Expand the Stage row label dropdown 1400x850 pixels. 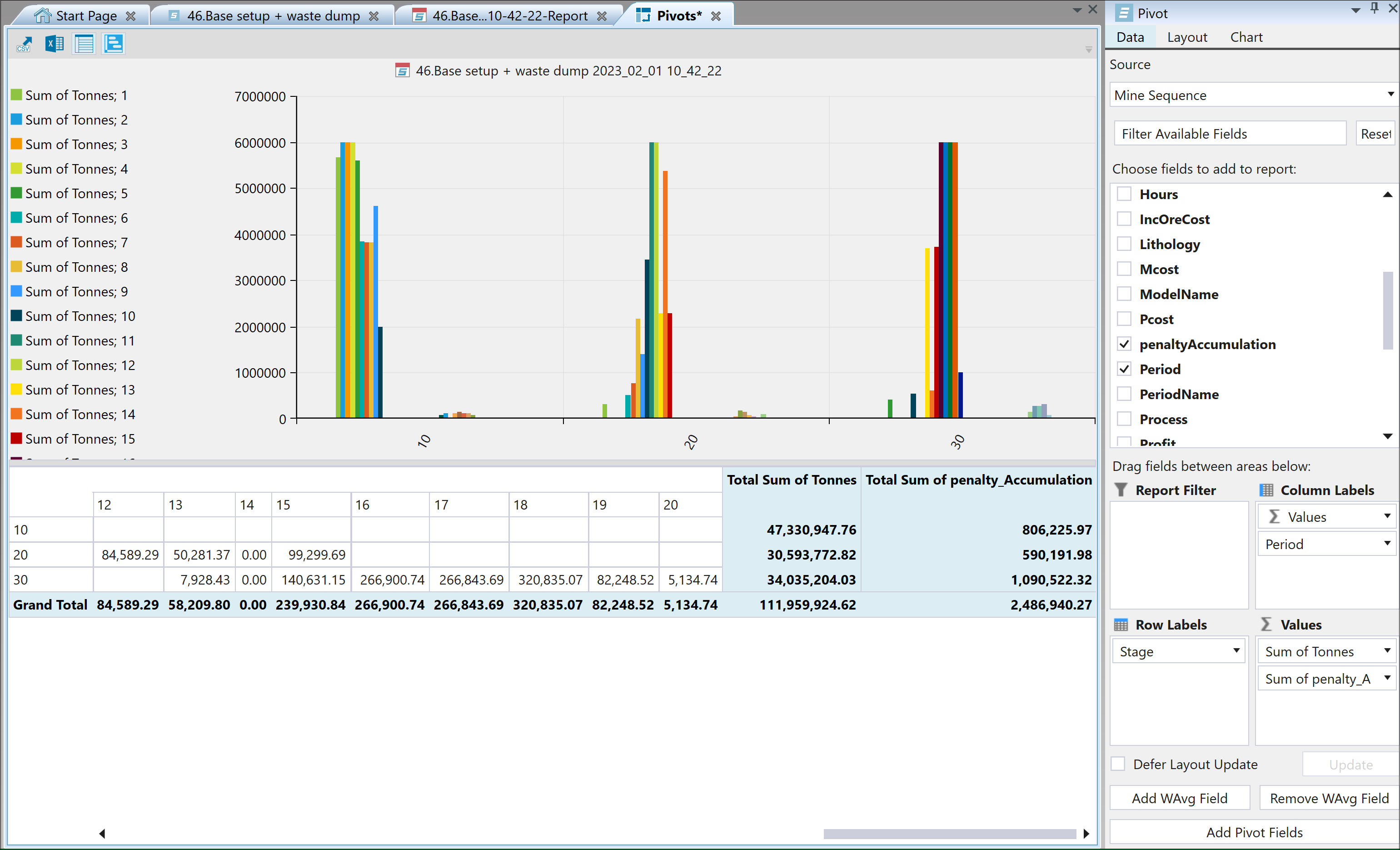tap(1236, 651)
